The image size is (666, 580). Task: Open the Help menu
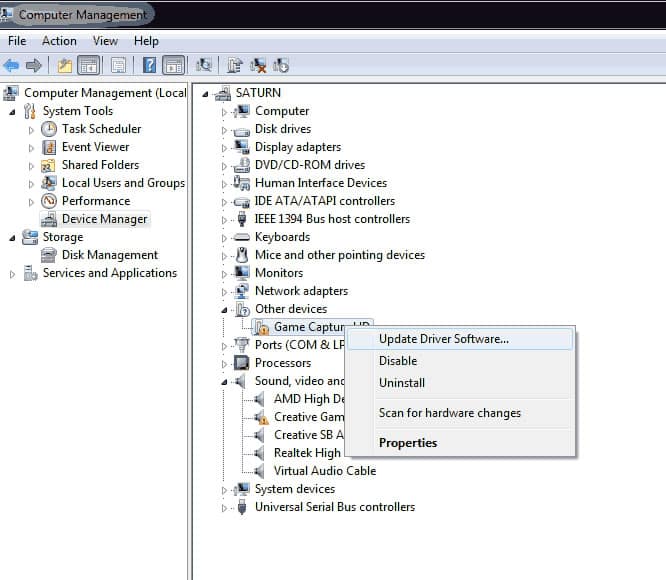[146, 41]
